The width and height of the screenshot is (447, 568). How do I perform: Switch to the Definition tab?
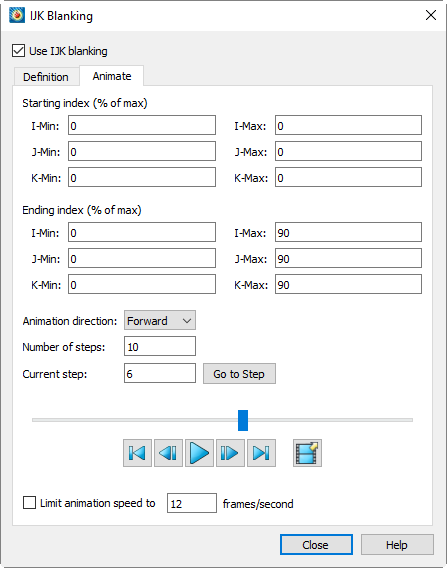(x=46, y=77)
